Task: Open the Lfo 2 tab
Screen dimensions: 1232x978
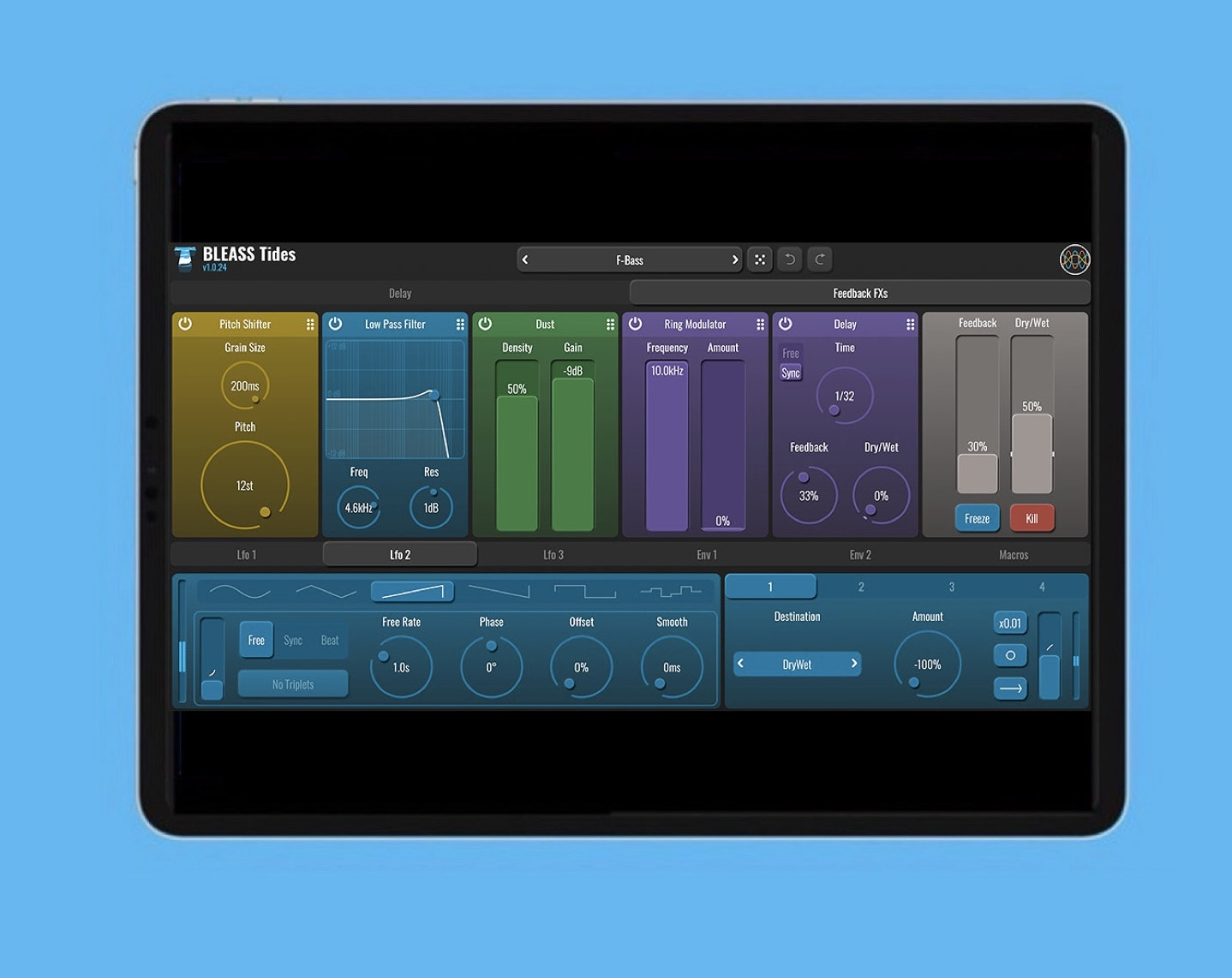Action: tap(400, 554)
